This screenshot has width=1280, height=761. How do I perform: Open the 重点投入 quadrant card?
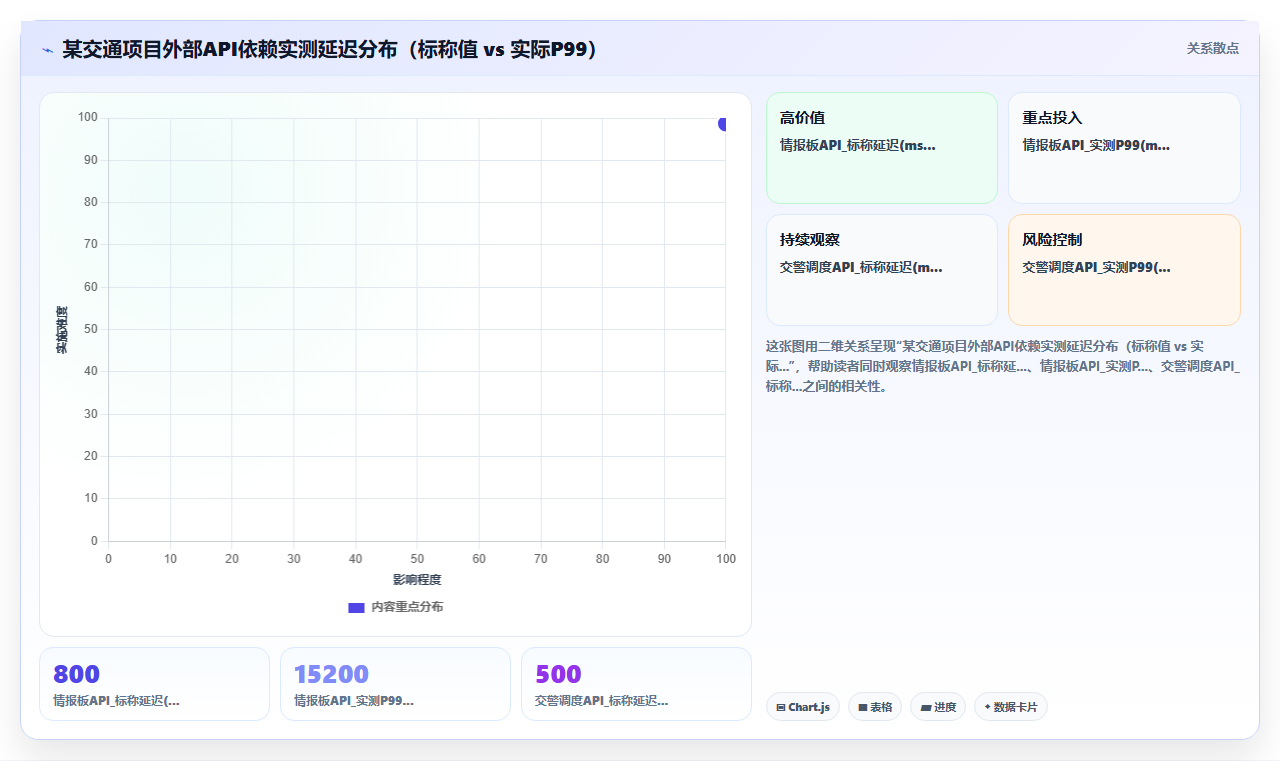1124,148
